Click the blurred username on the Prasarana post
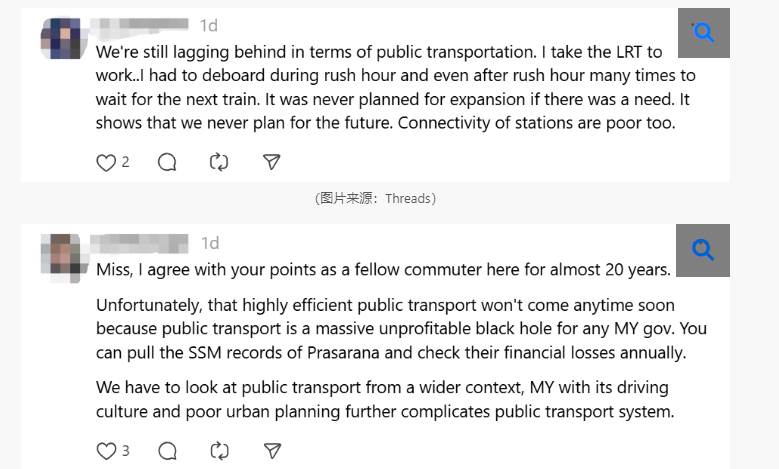 pos(140,243)
